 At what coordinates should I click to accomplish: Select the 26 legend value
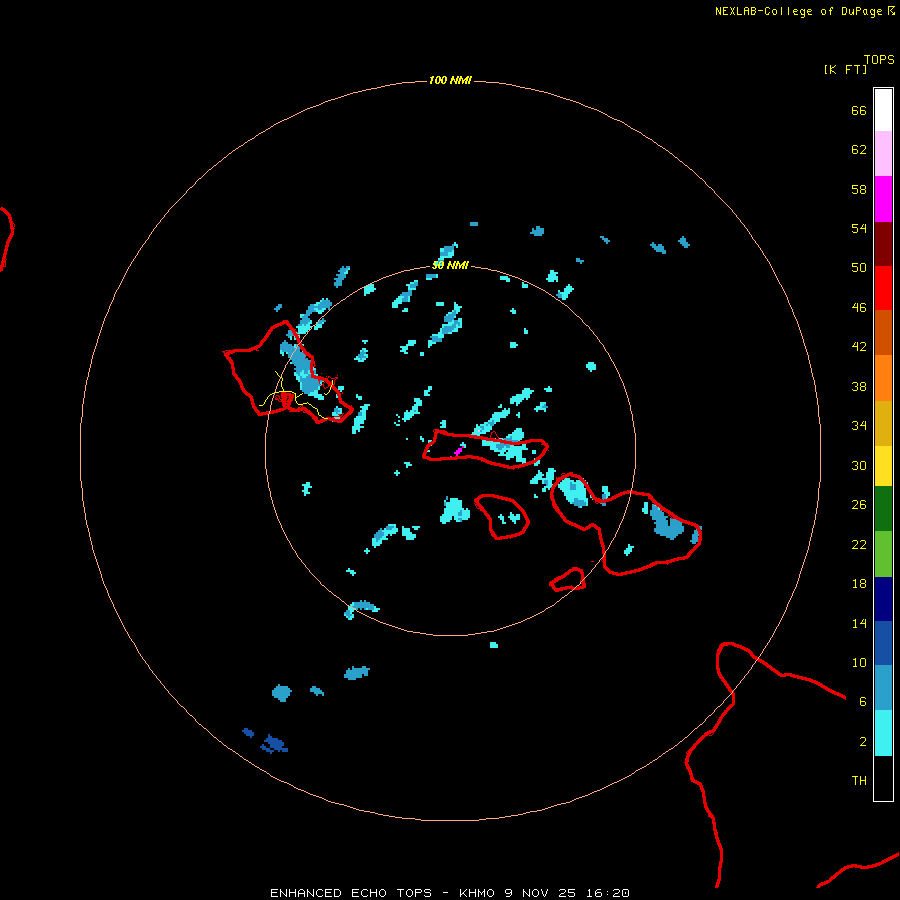[x=859, y=505]
